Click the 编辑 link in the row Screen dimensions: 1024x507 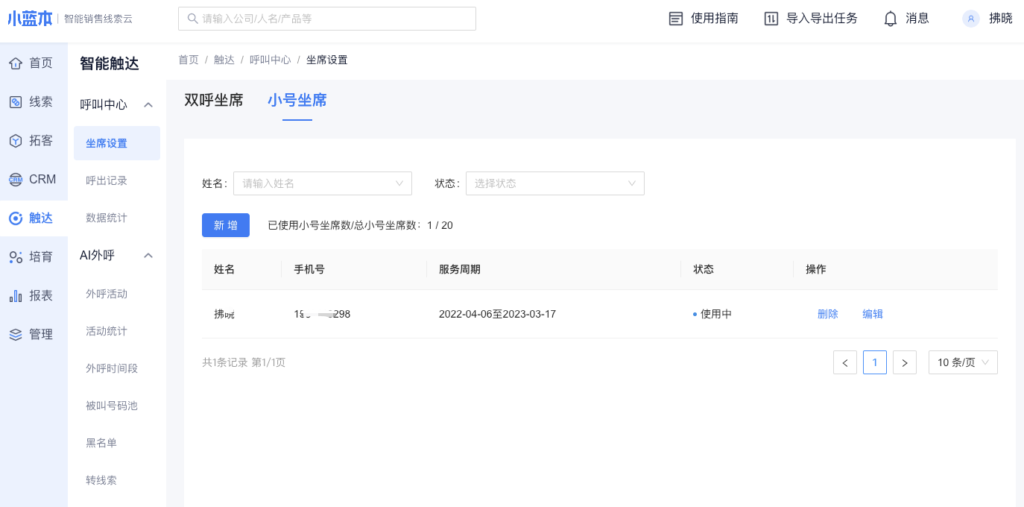point(872,314)
